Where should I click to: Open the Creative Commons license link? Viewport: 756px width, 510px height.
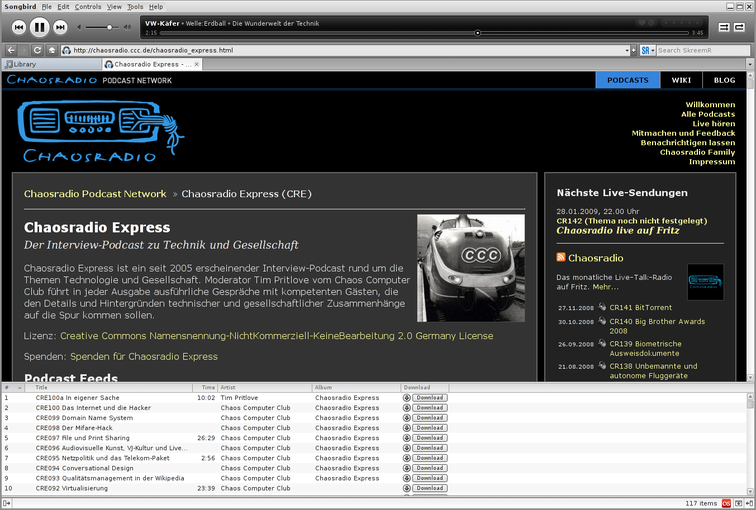click(x=276, y=336)
